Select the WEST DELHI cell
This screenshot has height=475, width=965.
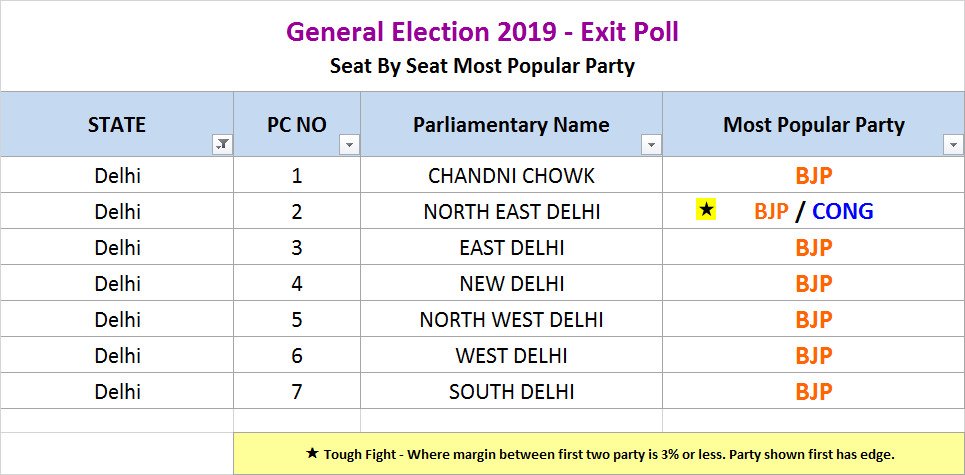tap(511, 356)
